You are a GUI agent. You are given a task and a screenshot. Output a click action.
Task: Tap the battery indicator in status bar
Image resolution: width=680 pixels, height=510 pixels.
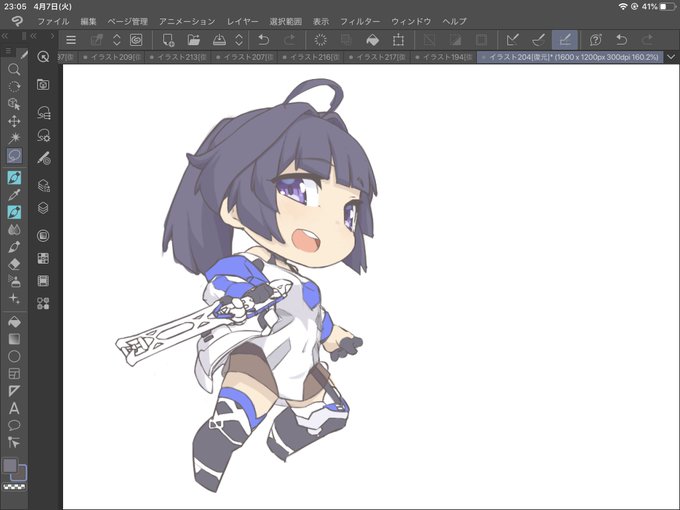(x=667, y=7)
